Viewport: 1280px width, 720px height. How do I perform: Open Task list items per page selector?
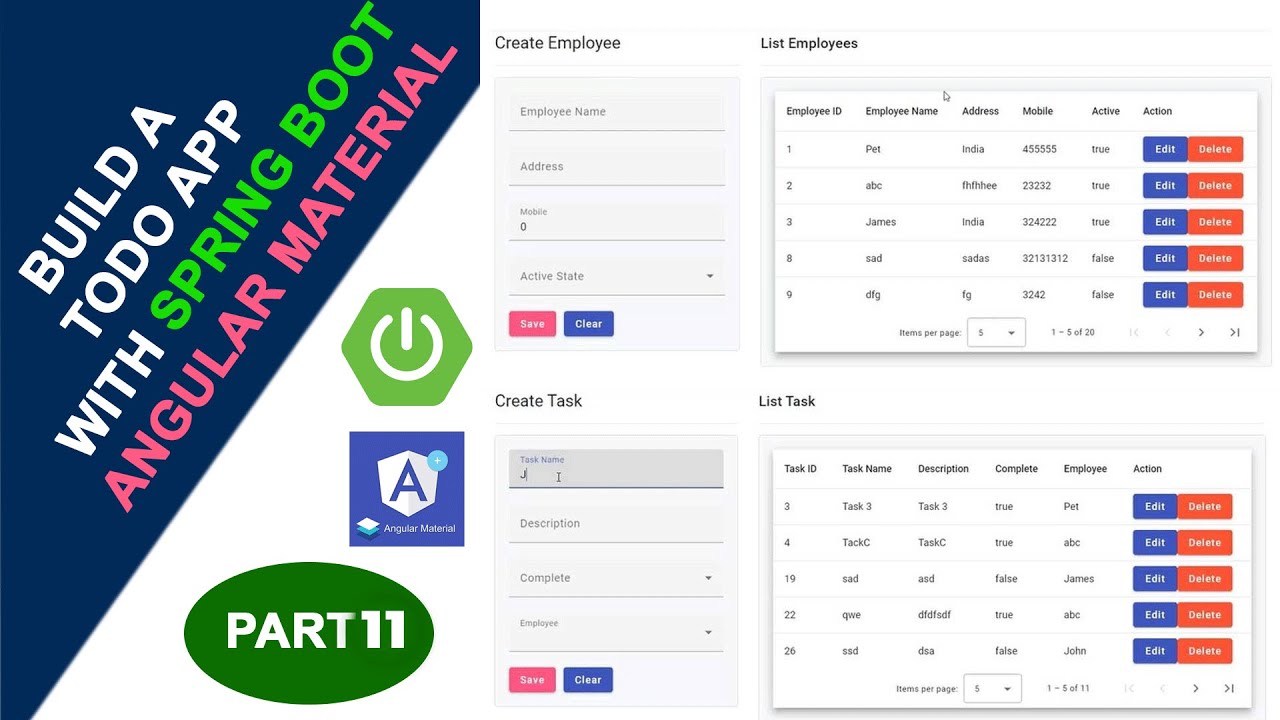[x=992, y=688]
